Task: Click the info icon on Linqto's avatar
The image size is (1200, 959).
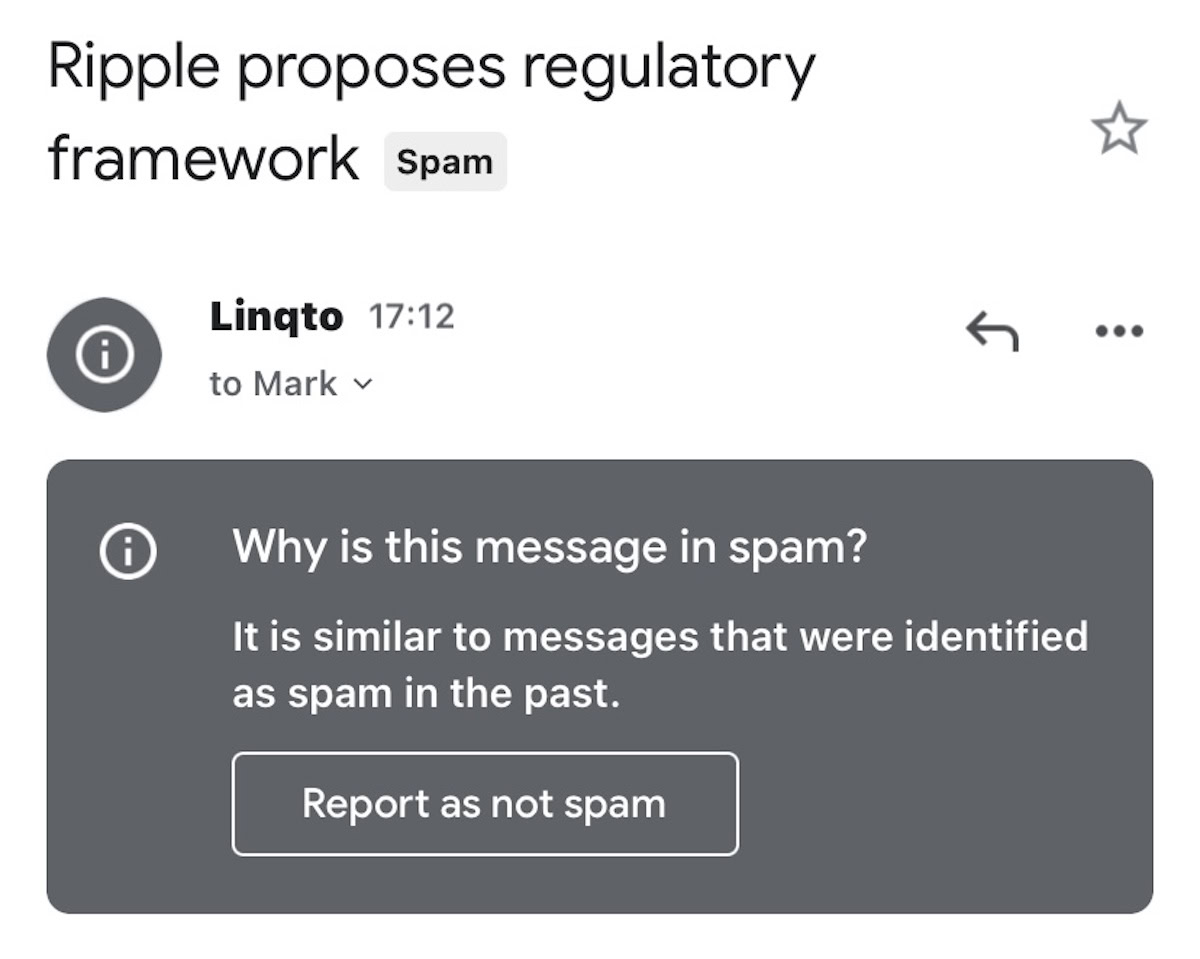Action: tap(104, 355)
